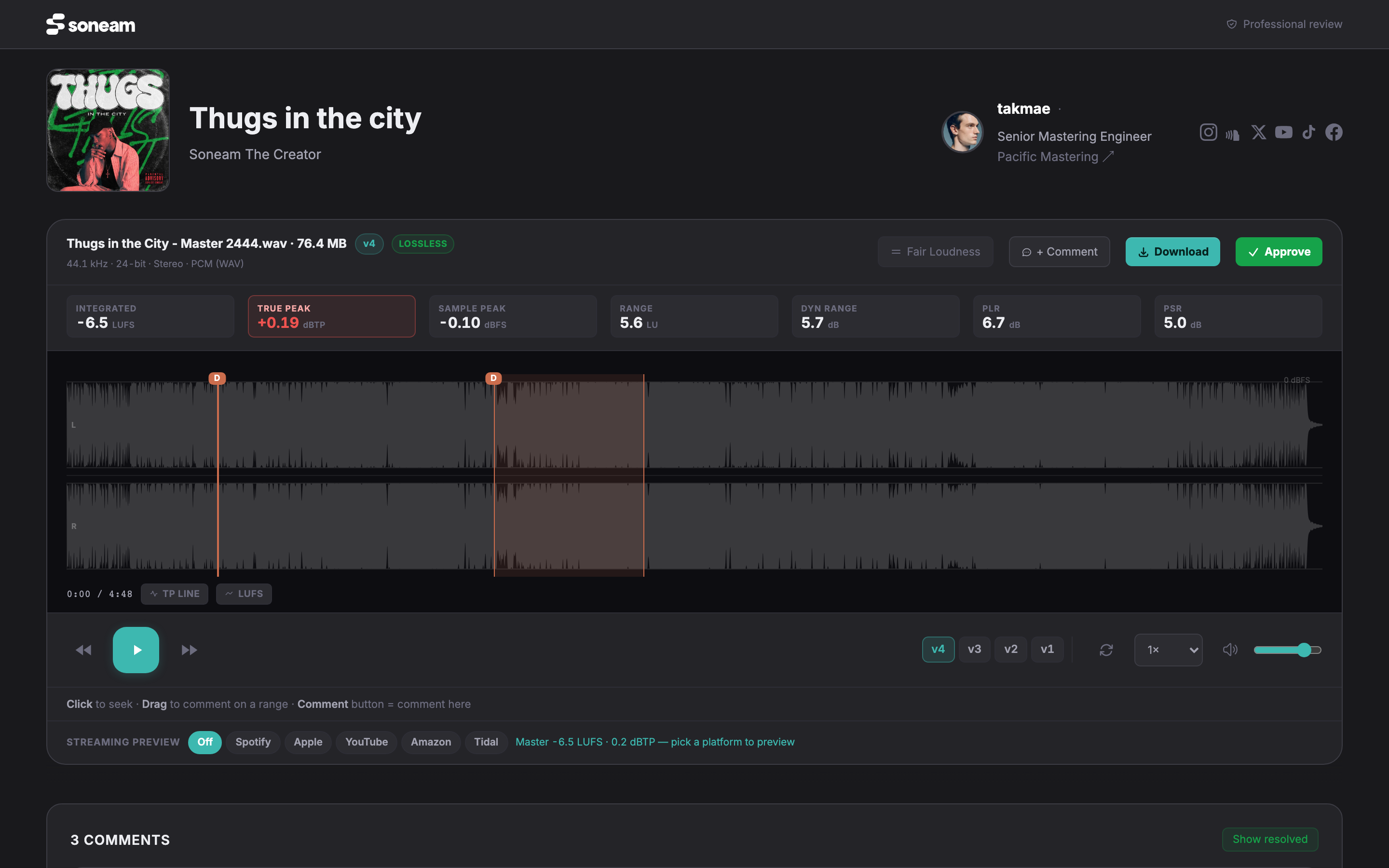Screen dimensions: 1389x868
Task: Preview the Amazon streaming normalization
Action: click(x=431, y=742)
